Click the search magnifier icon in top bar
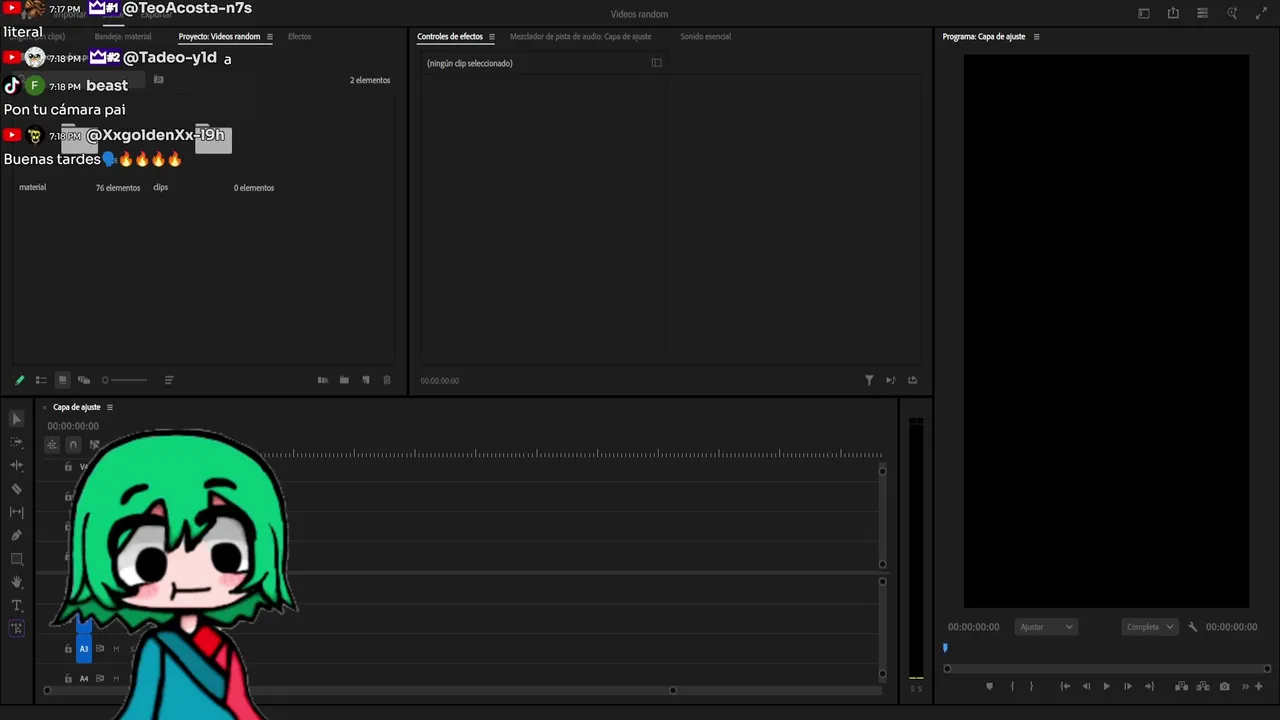Image resolution: width=1280 pixels, height=720 pixels. coord(1232,13)
